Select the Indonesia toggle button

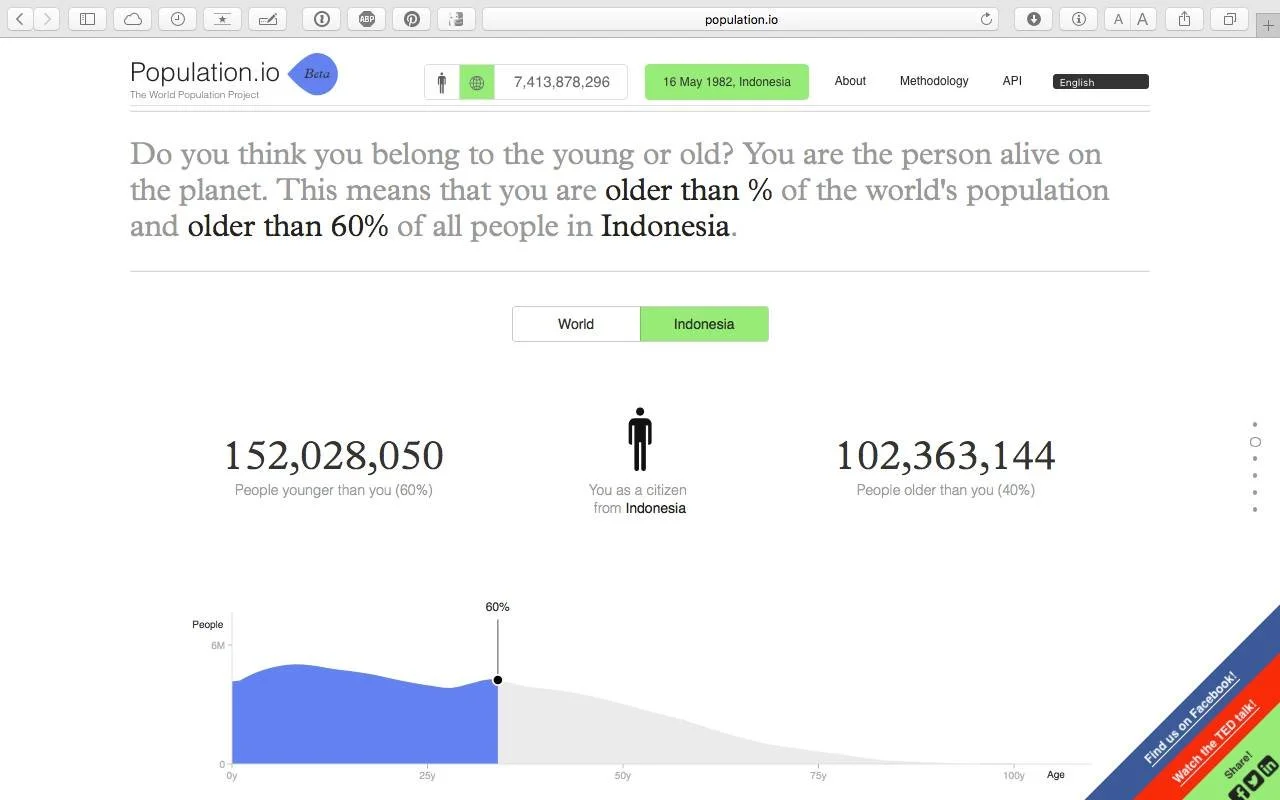point(704,324)
